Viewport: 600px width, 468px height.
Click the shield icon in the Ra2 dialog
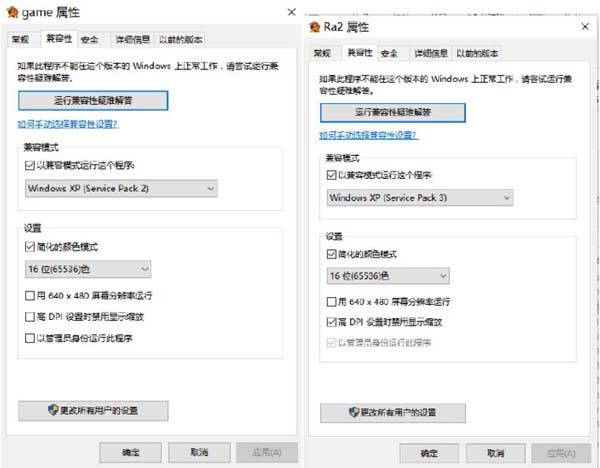[353, 412]
